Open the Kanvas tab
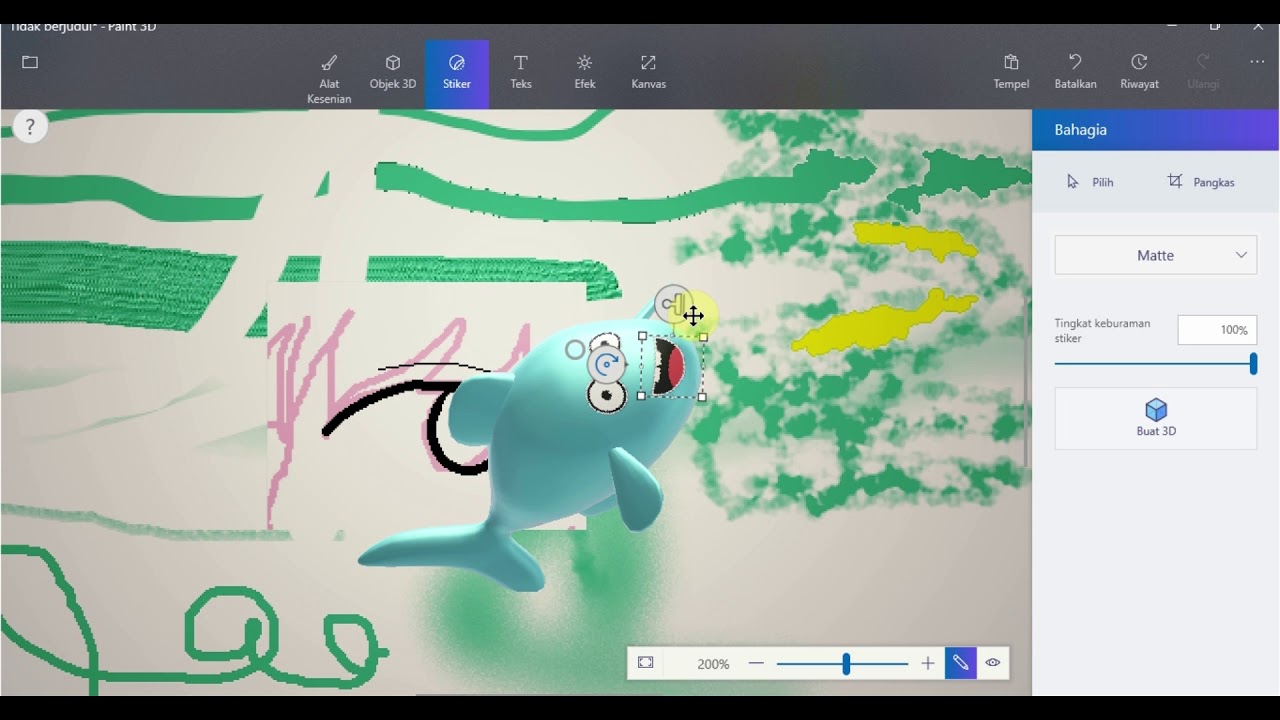The height and width of the screenshot is (720, 1280). click(649, 75)
